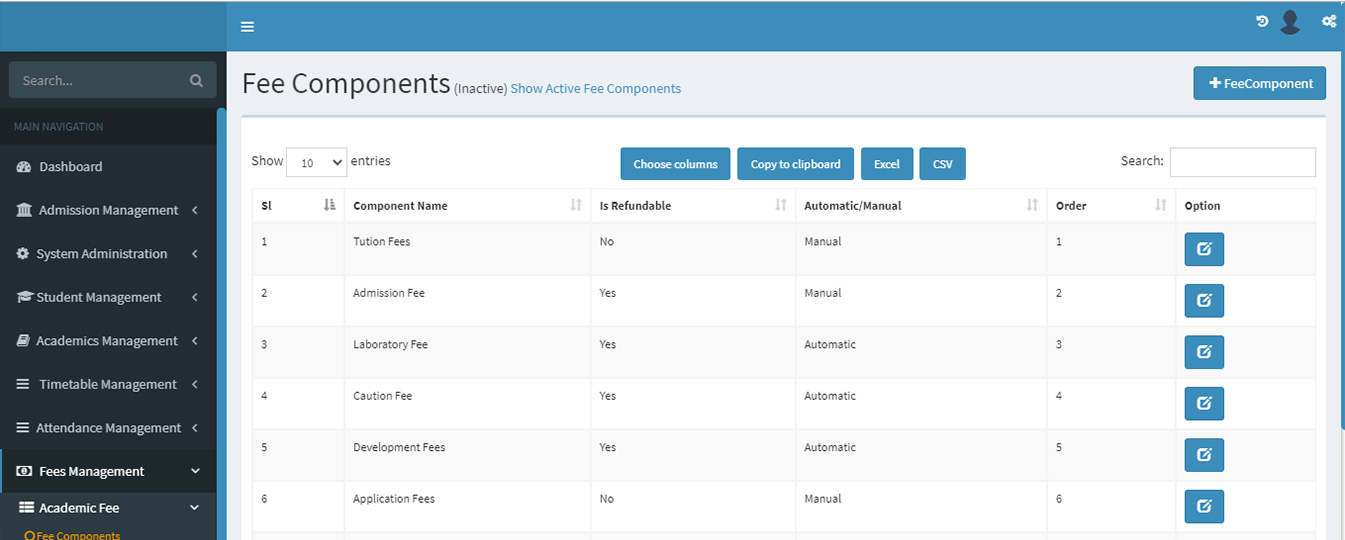Collapse the Fees Management menu
The width and height of the screenshot is (1345, 540).
tap(108, 471)
